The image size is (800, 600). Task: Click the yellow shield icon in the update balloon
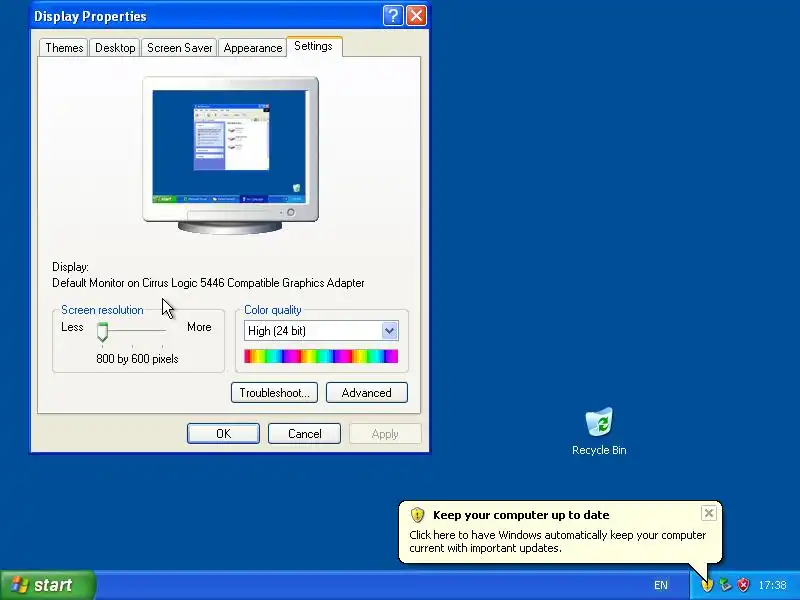click(x=417, y=515)
